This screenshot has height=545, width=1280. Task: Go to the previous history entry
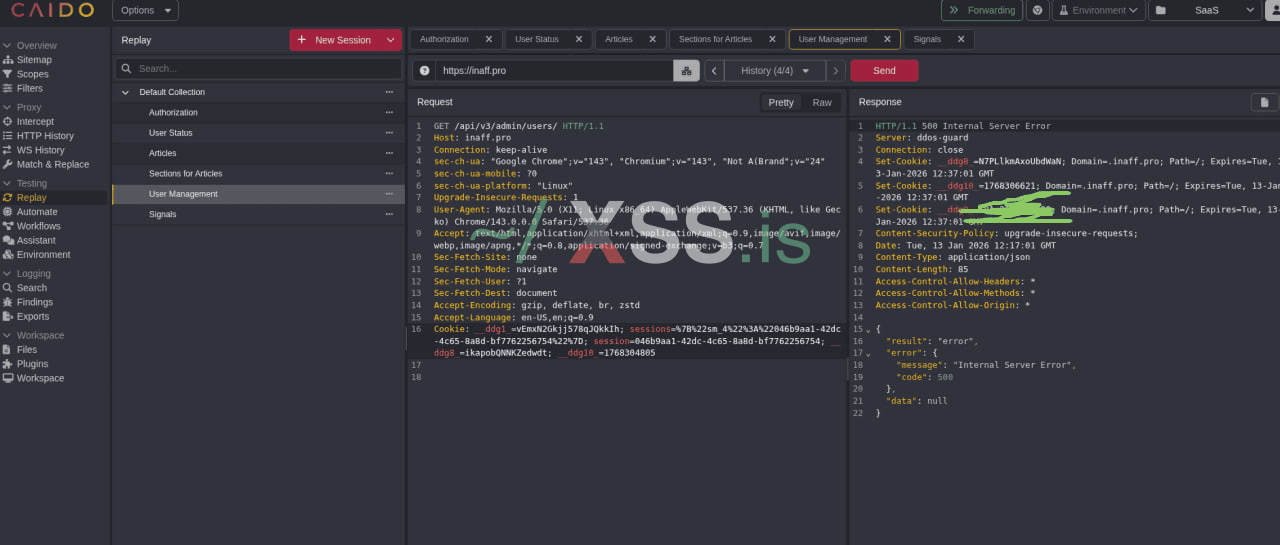[x=714, y=71]
